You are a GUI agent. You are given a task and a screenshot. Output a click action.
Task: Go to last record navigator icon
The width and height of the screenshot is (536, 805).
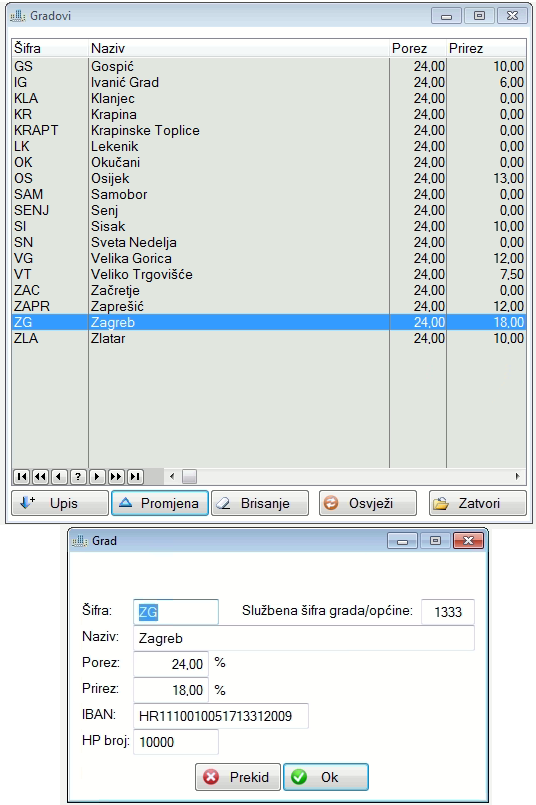coord(135,476)
